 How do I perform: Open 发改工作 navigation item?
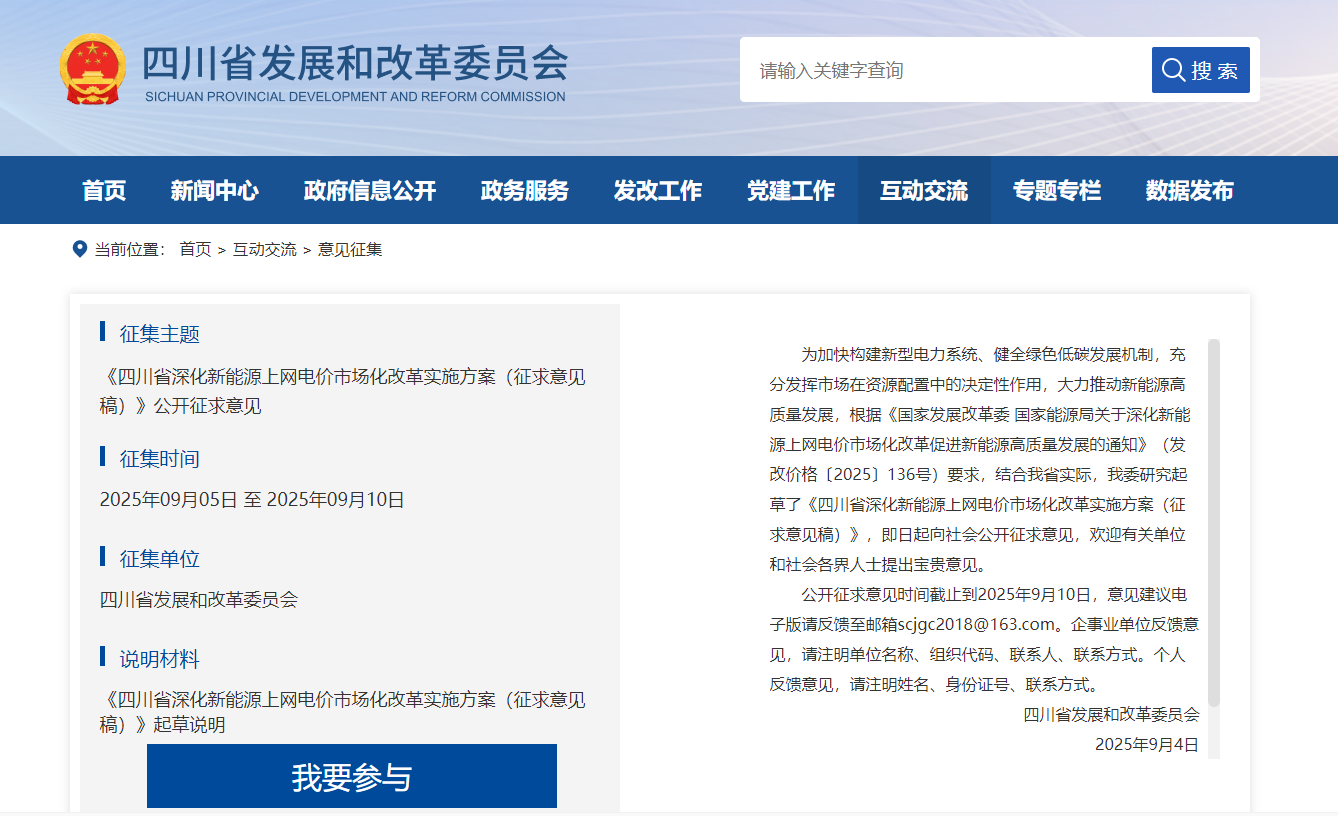point(657,191)
